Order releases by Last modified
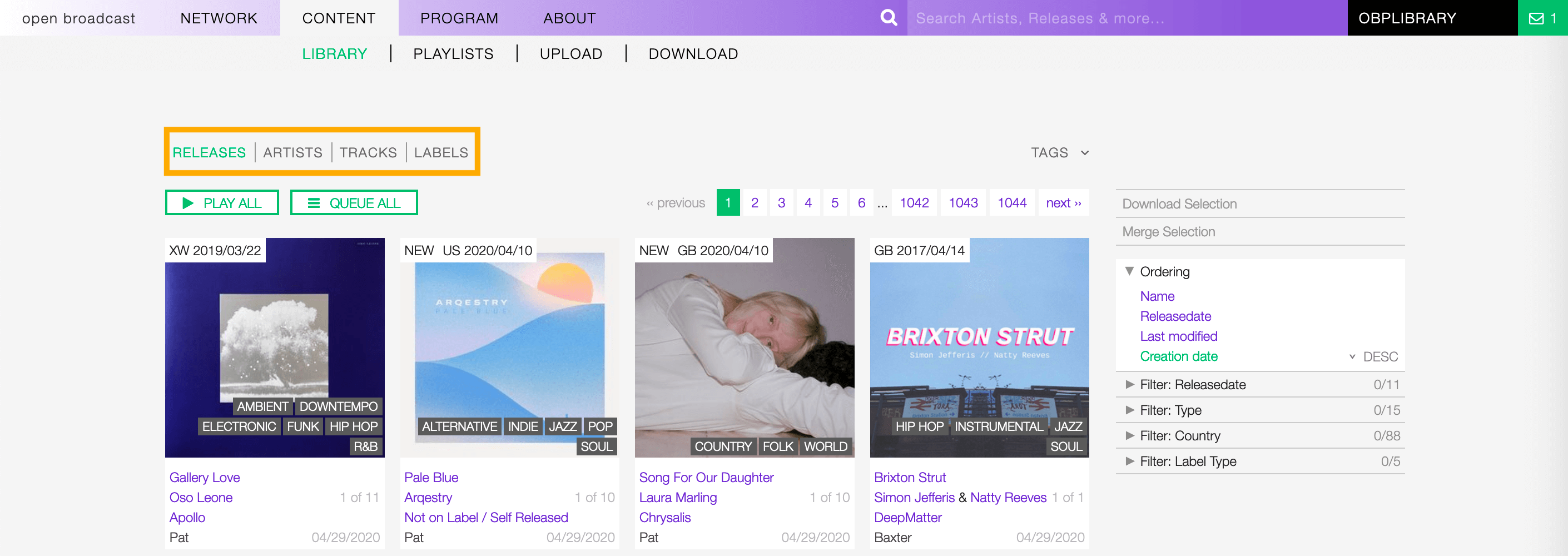 tap(1178, 336)
